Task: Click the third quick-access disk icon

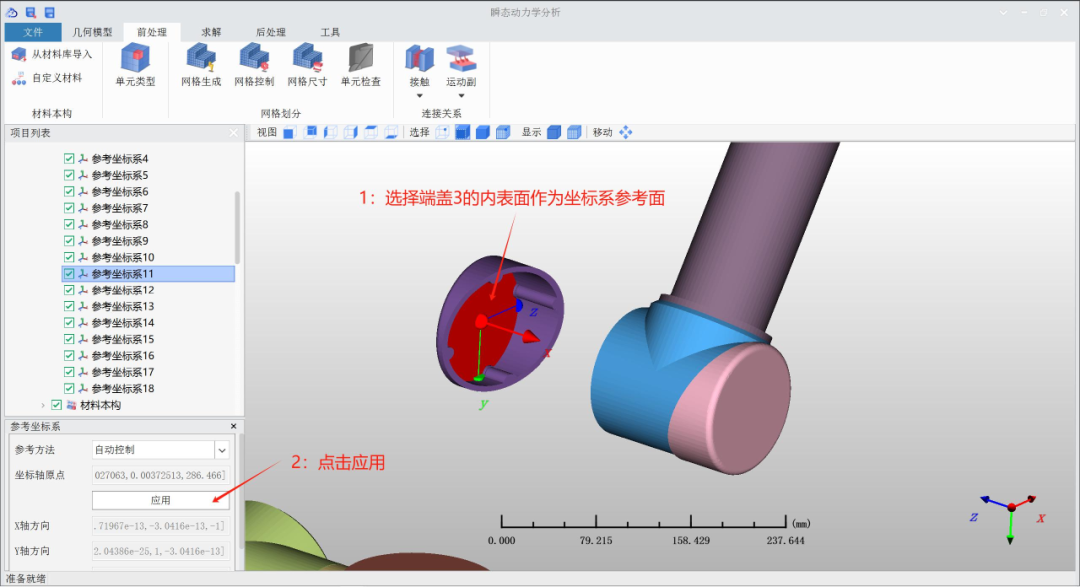Action: [49, 12]
